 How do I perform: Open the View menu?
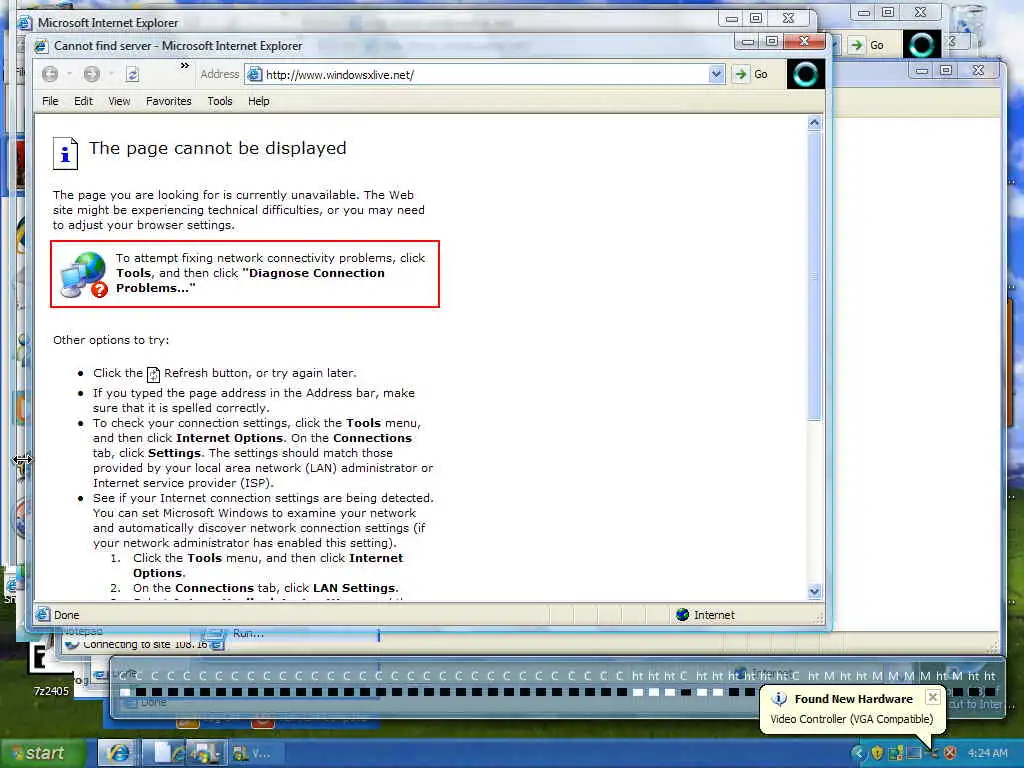point(119,101)
